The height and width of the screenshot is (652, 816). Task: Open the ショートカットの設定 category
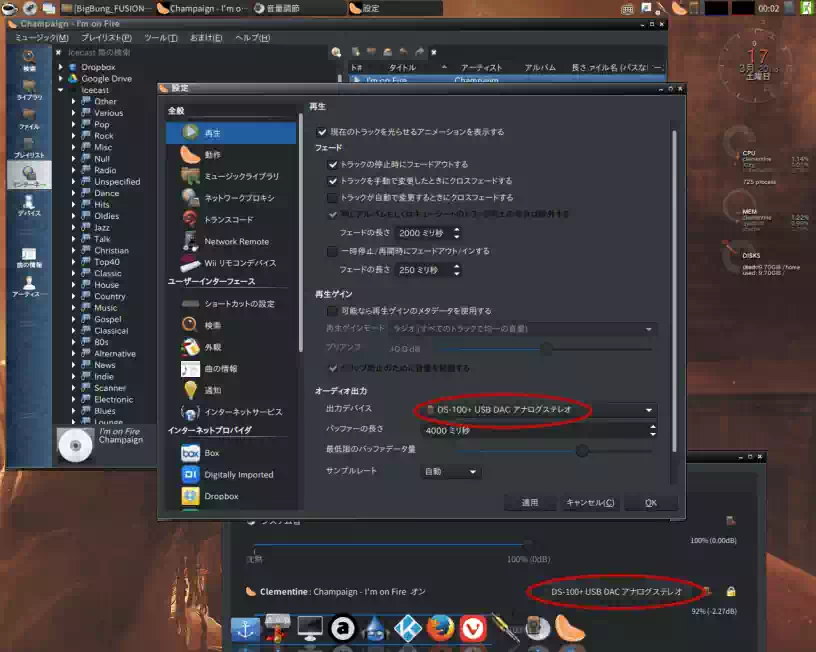click(x=231, y=303)
